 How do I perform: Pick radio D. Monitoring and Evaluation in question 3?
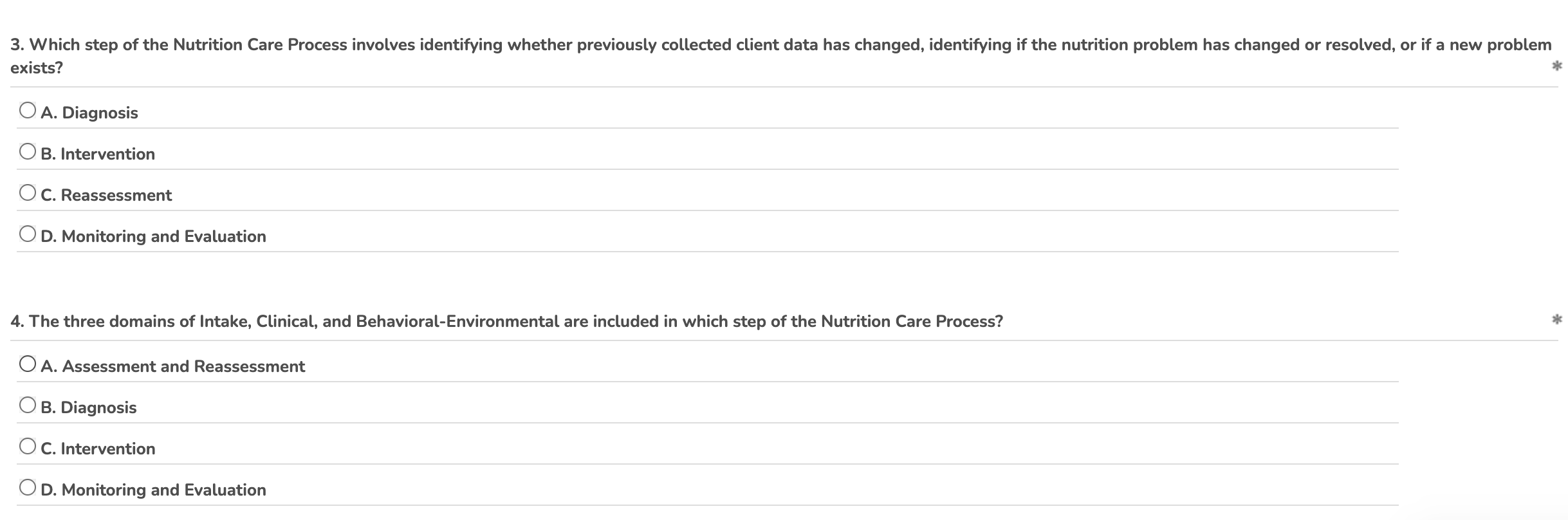(x=27, y=234)
